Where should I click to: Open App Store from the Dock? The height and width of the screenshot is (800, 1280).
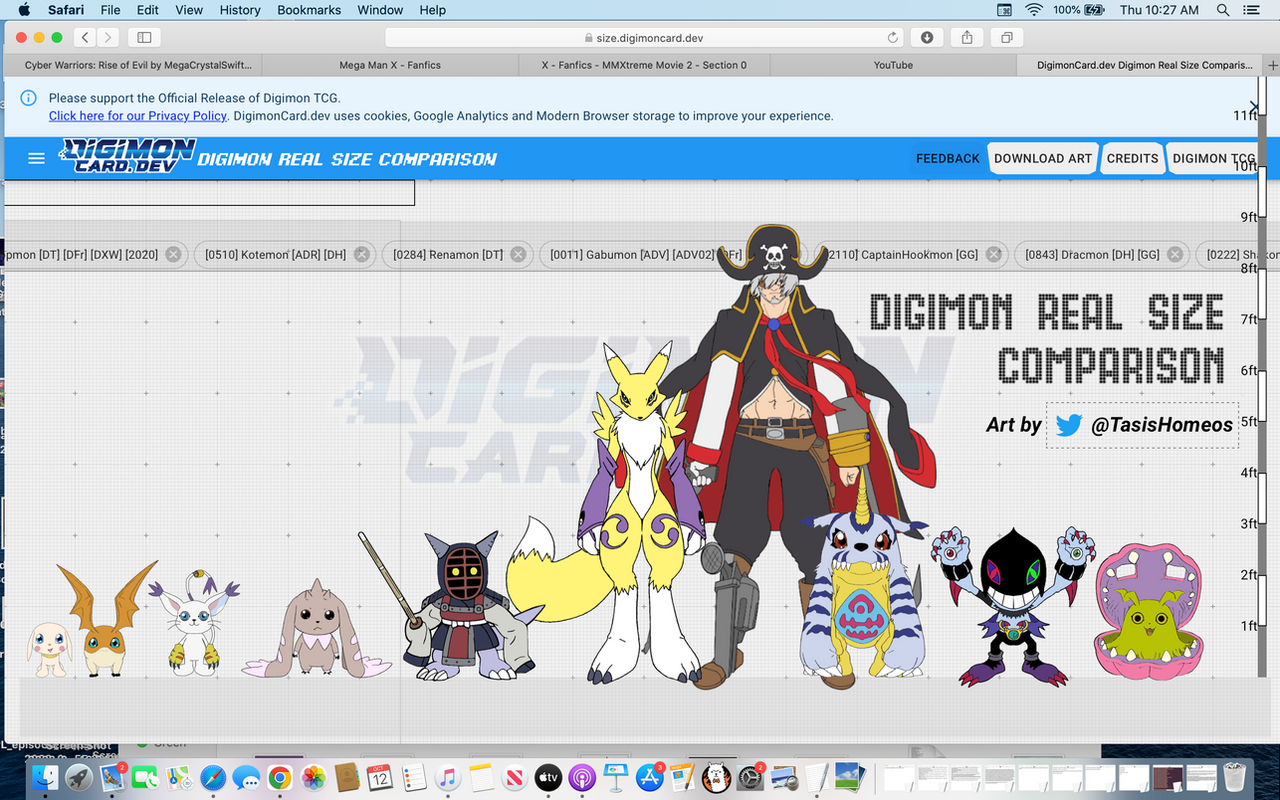[x=650, y=777]
